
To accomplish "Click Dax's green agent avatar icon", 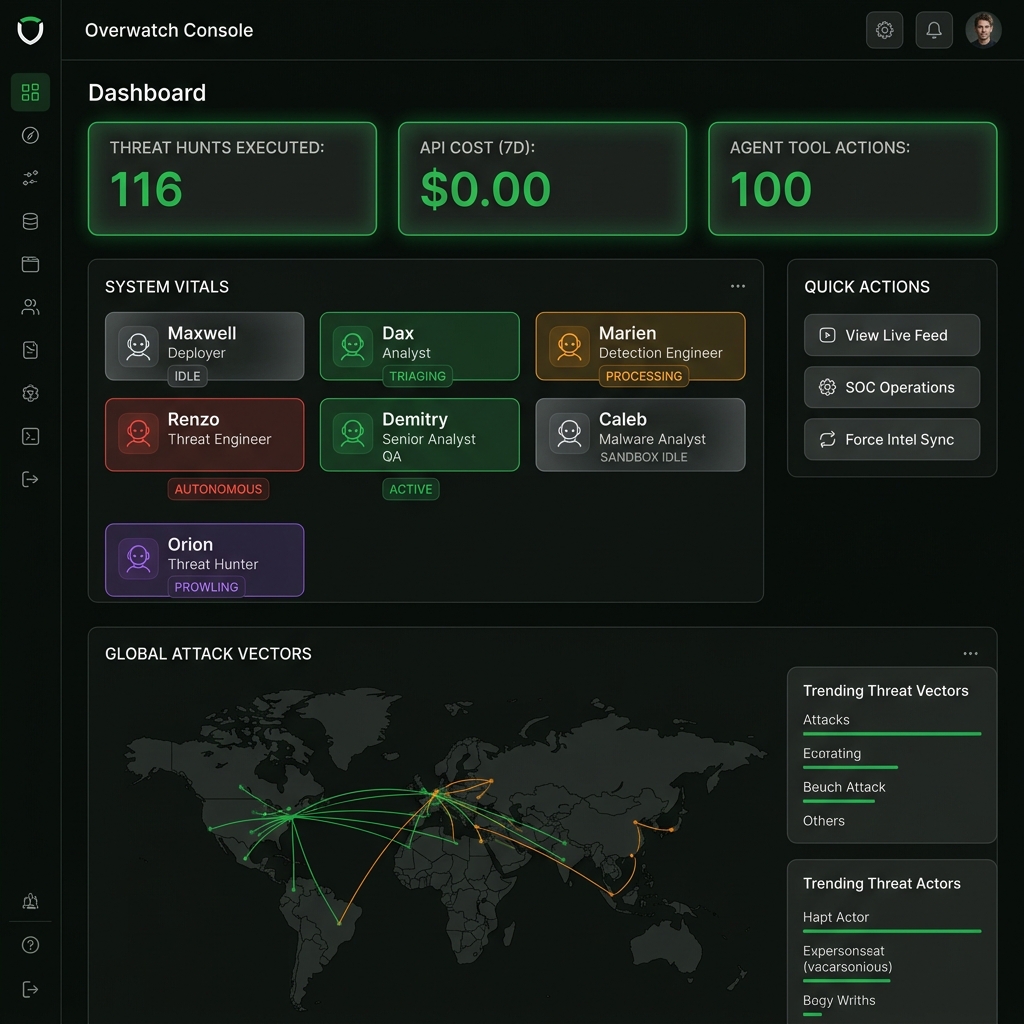I will (x=353, y=346).
